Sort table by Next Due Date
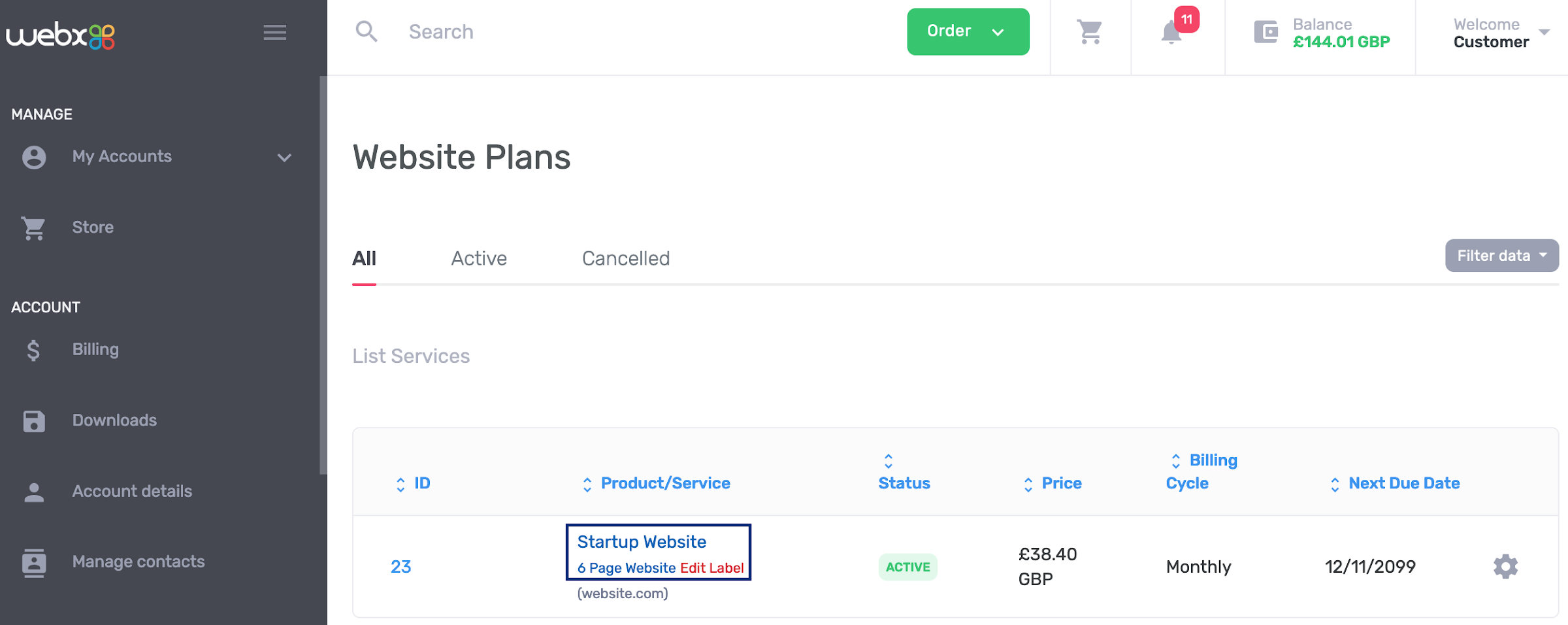This screenshot has width=1568, height=625. pyautogui.click(x=1403, y=483)
